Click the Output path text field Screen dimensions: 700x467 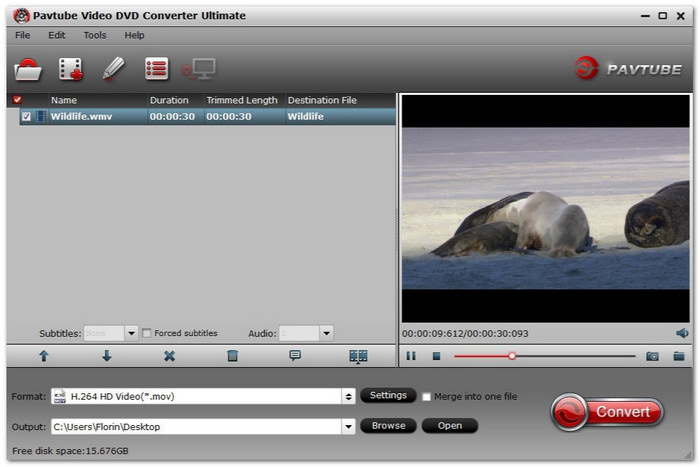(x=196, y=426)
